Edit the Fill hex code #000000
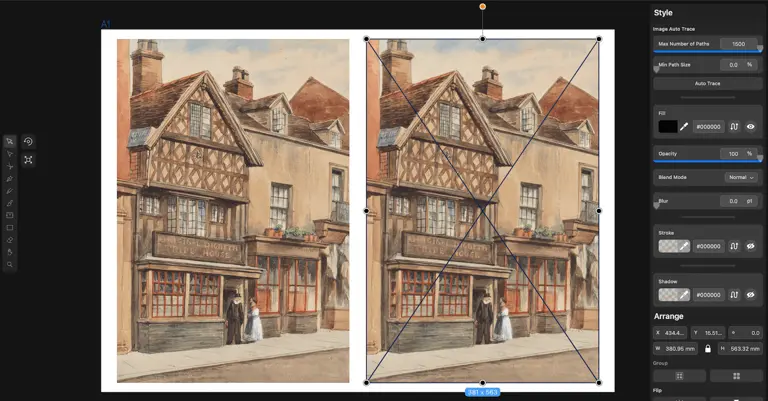768x401 pixels. [708, 127]
